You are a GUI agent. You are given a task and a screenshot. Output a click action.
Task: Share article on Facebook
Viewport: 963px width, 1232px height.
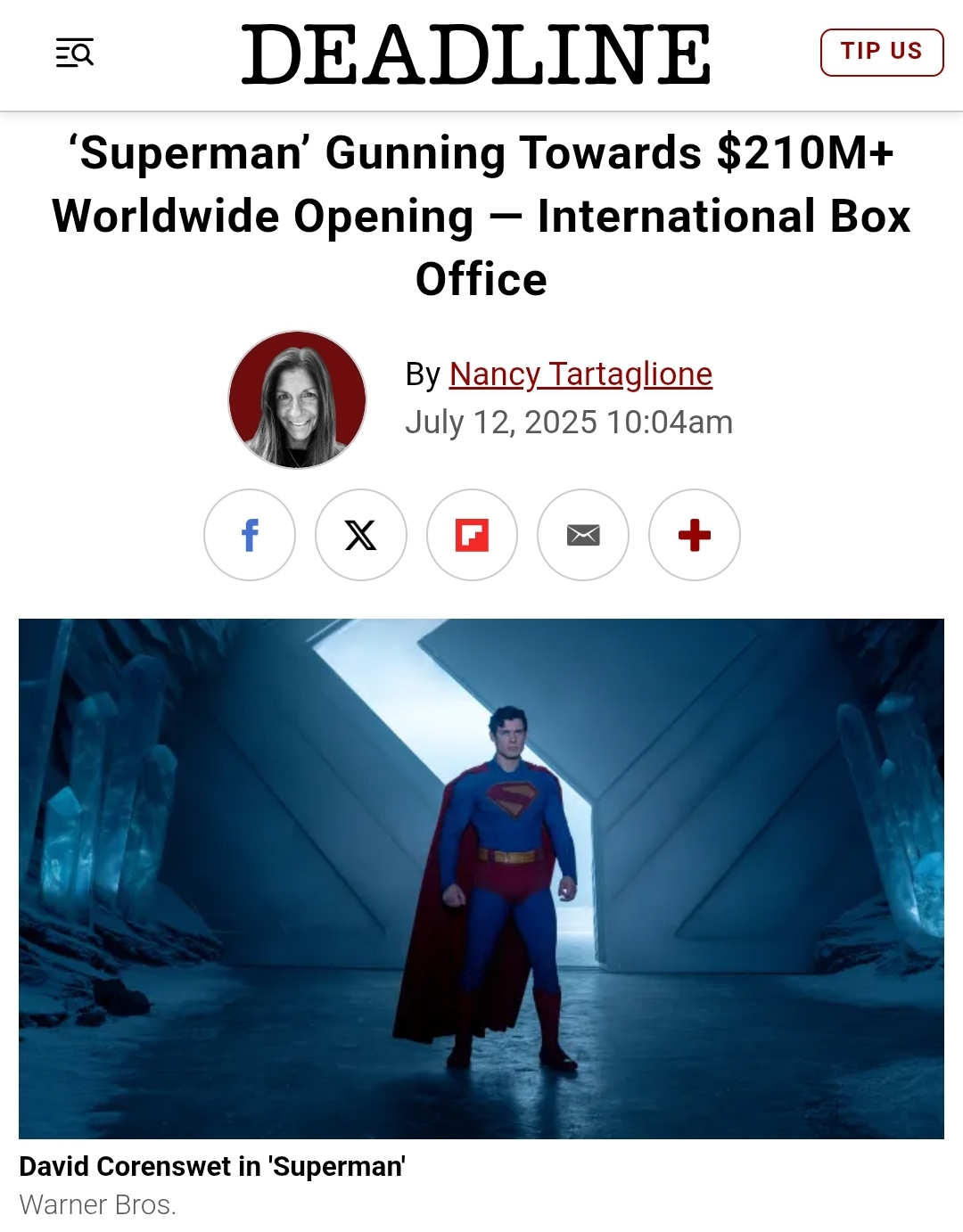(x=250, y=535)
